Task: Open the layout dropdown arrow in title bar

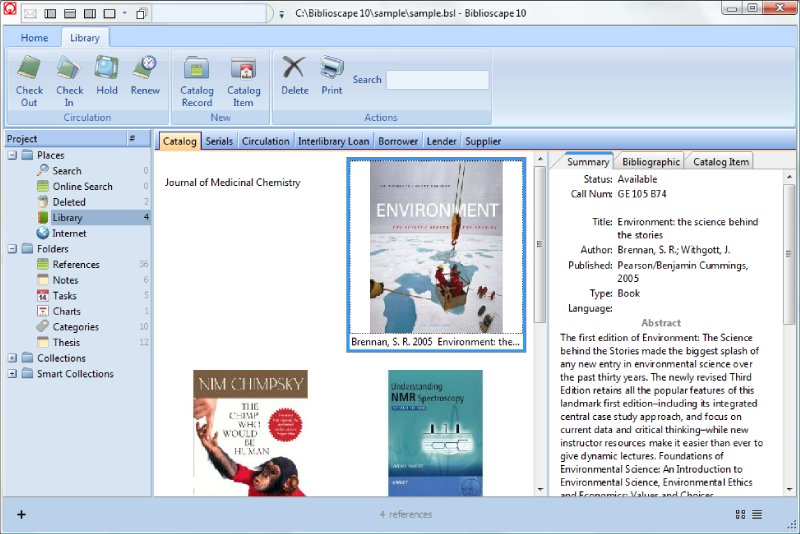Action: (125, 13)
